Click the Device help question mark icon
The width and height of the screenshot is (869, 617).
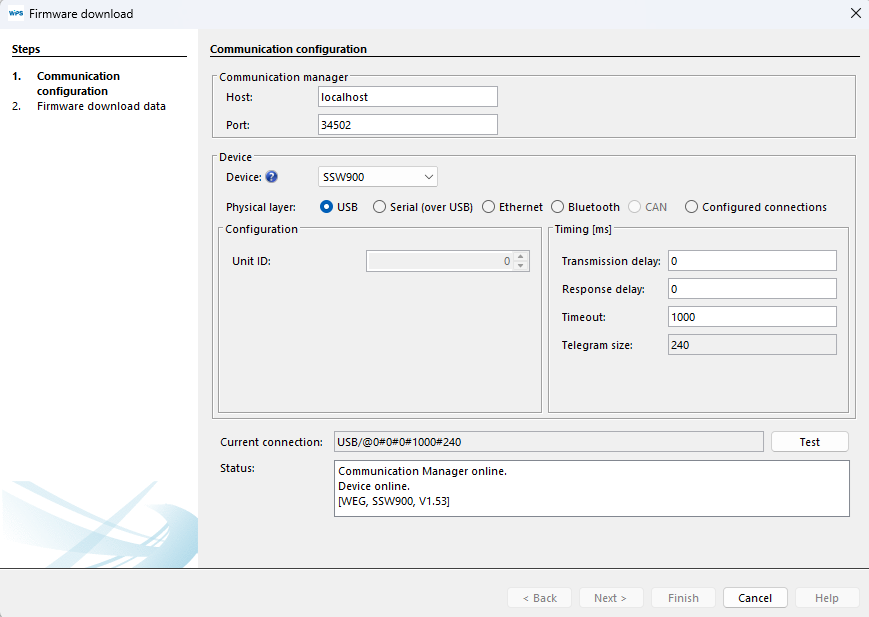tap(271, 177)
